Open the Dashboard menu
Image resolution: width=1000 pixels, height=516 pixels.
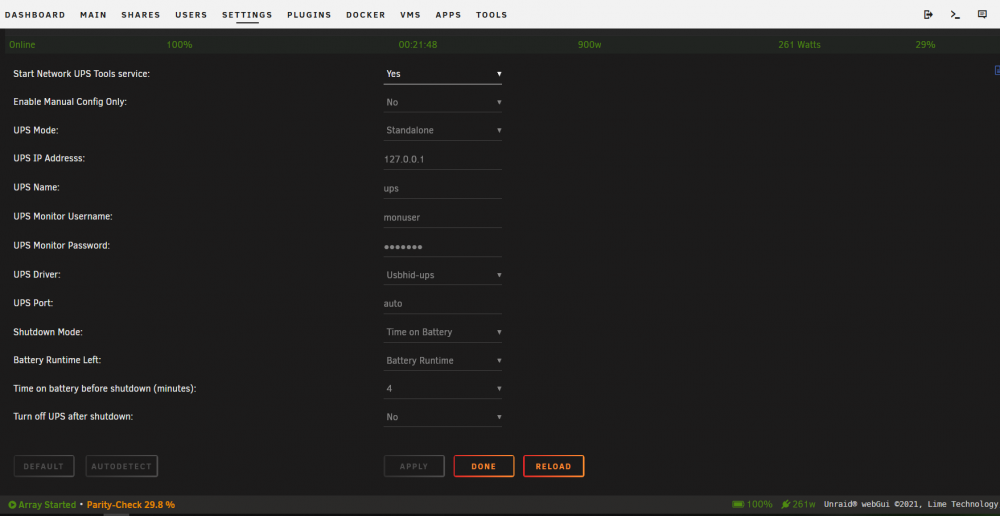(x=34, y=15)
